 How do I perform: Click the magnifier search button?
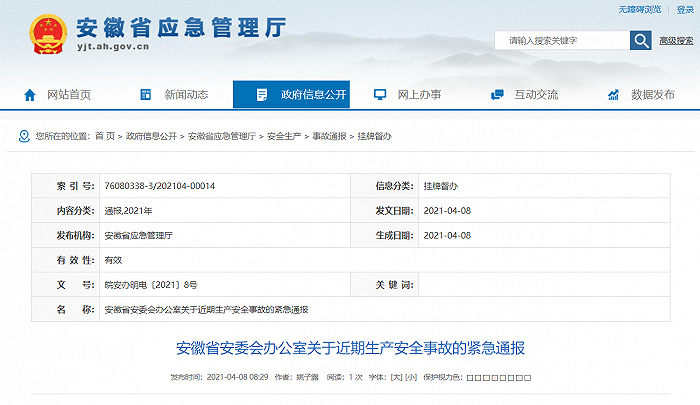click(x=641, y=41)
